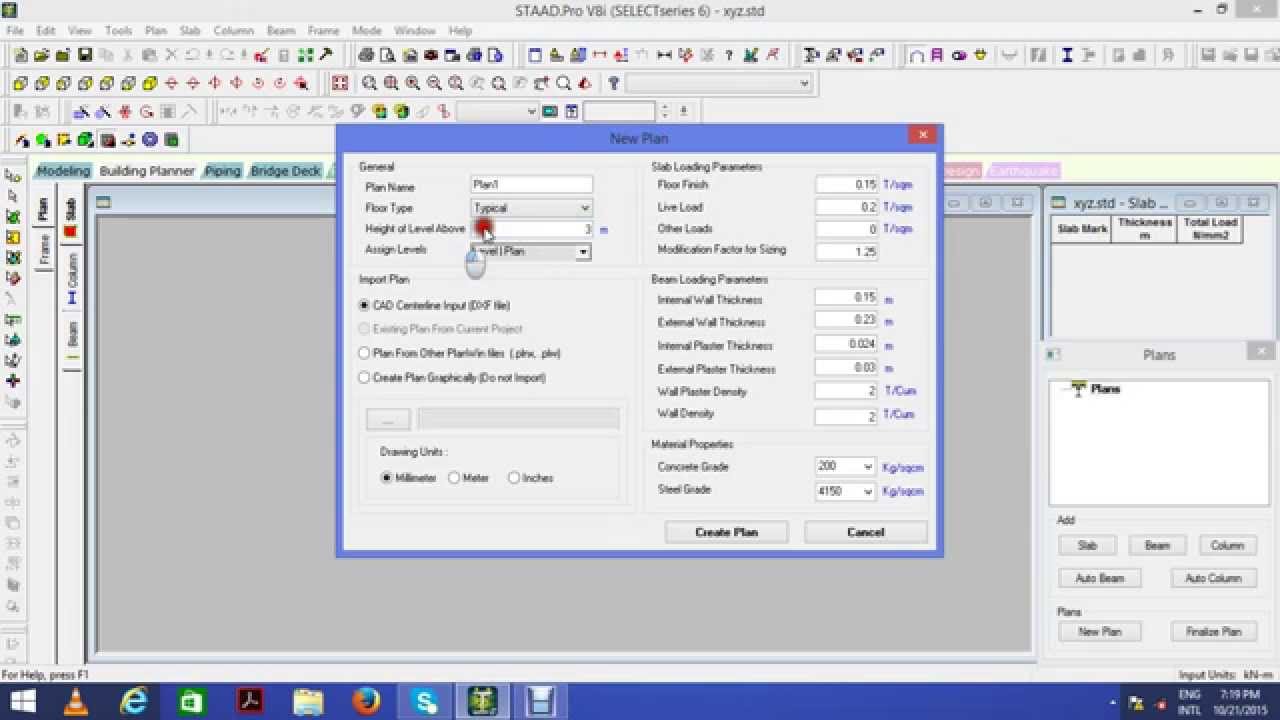This screenshot has width=1280, height=720.
Task: Click the red G icon in third toolbar
Action: point(146,112)
